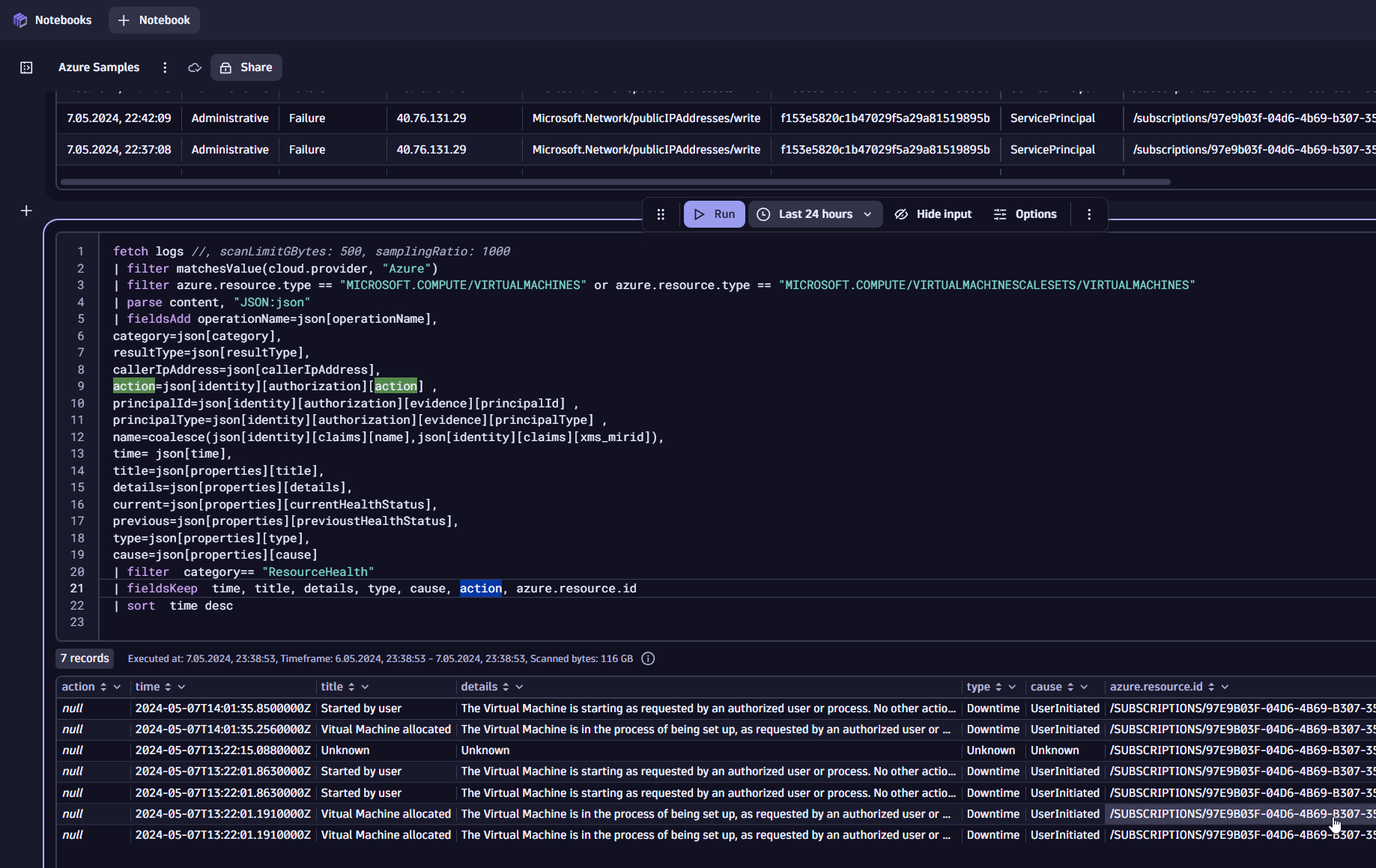
Task: Open the Options menu
Action: pos(1025,214)
